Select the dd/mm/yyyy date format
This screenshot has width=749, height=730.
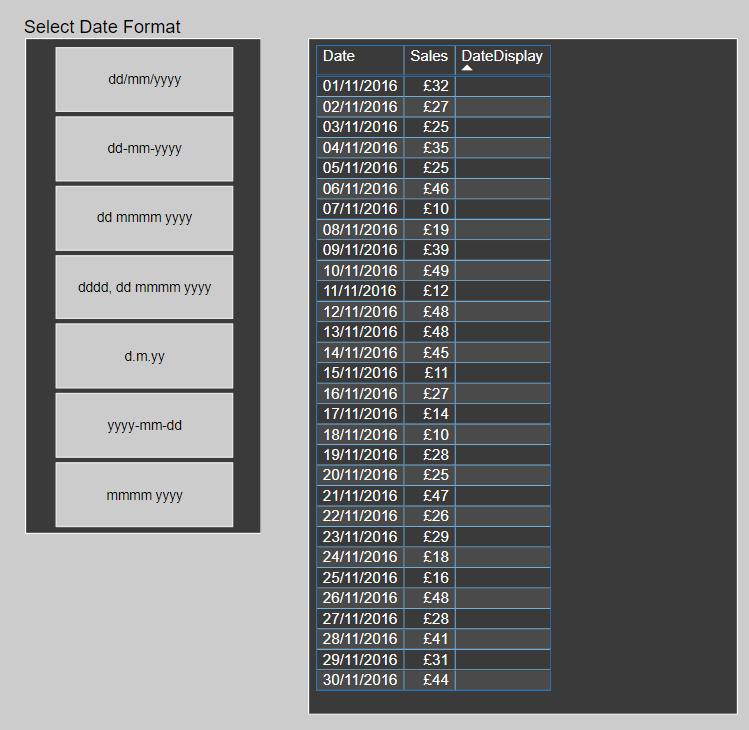point(144,79)
